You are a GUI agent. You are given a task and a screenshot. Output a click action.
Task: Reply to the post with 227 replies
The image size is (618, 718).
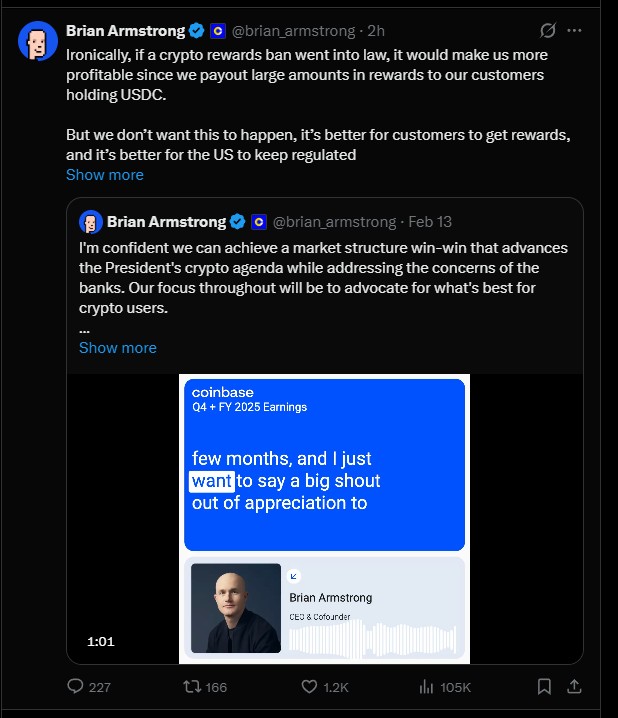(75, 687)
